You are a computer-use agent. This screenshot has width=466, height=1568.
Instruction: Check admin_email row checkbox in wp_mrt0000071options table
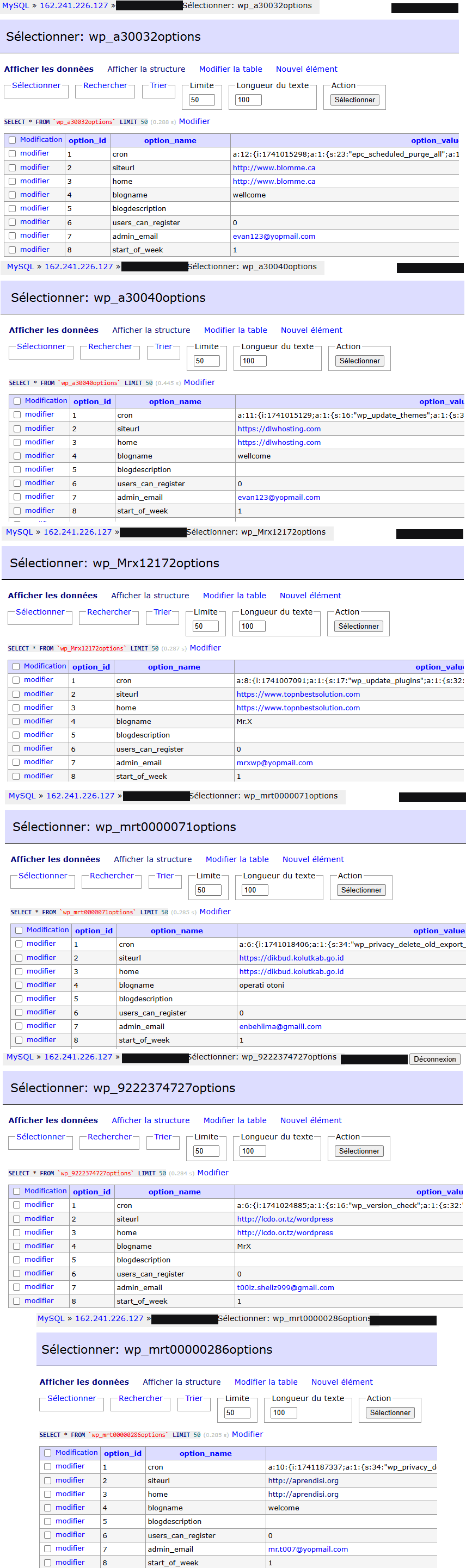click(19, 1026)
